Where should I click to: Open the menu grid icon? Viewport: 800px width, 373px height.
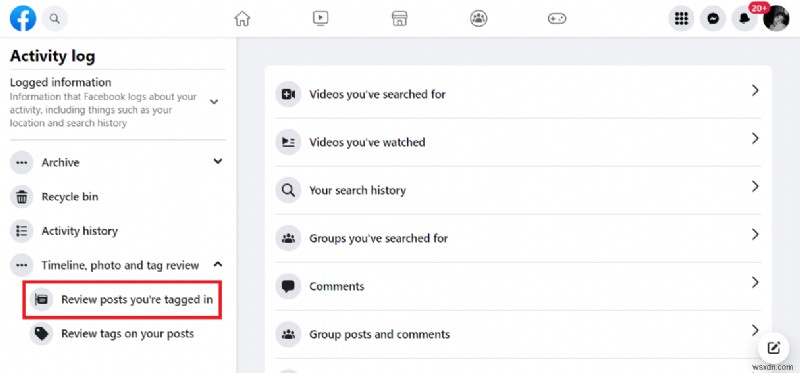[x=681, y=19]
